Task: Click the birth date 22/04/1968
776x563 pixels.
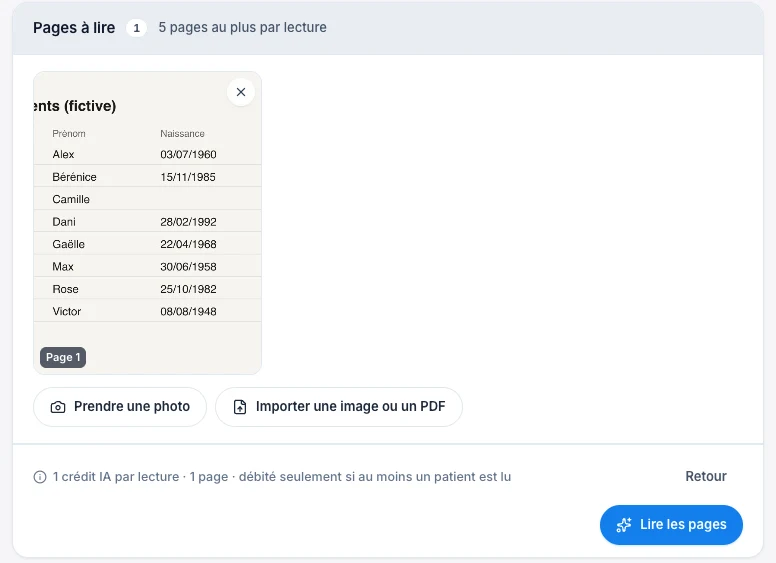Action: pyautogui.click(x=188, y=244)
